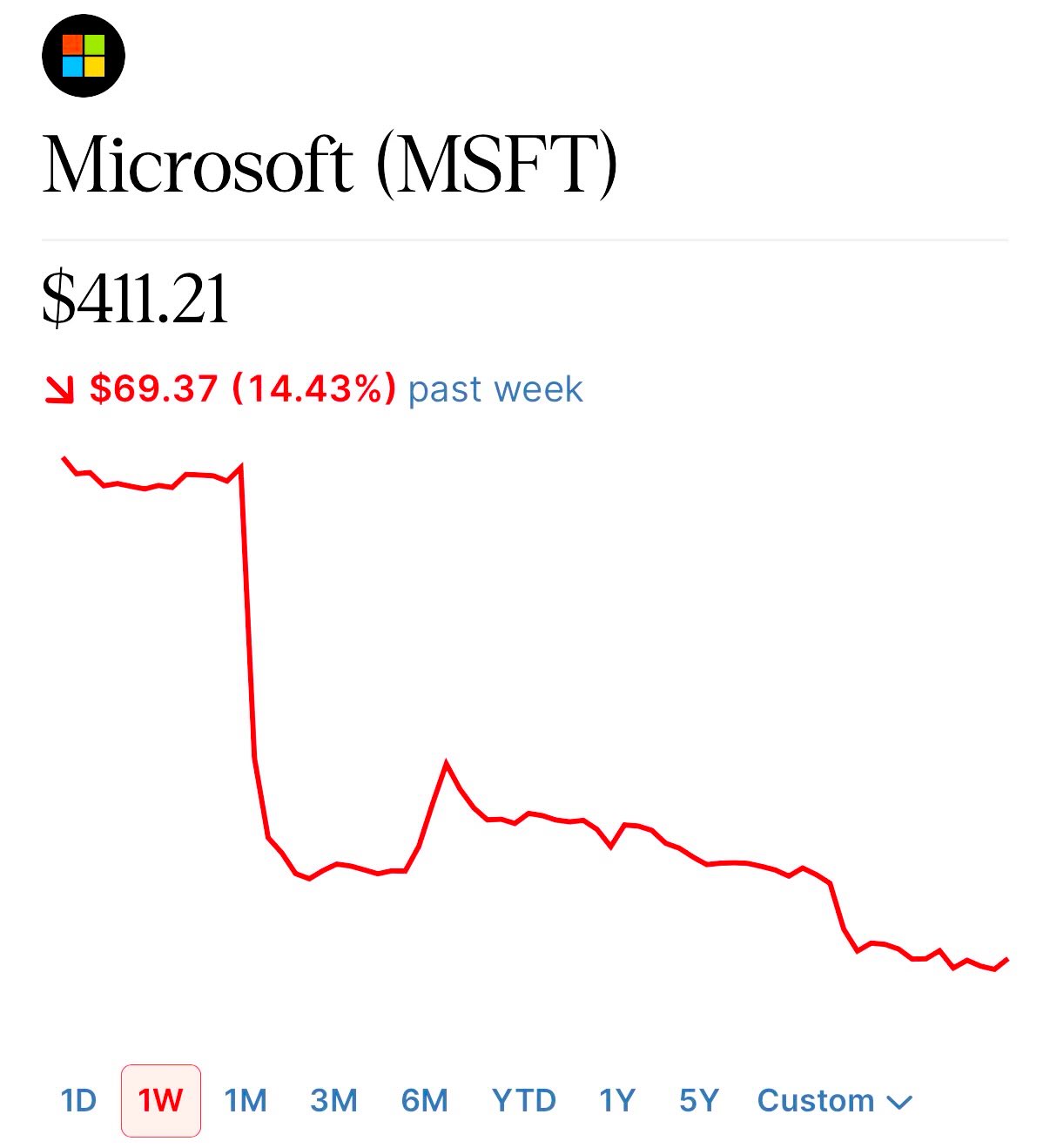
Task: Switch chart to 3M range
Action: pyautogui.click(x=333, y=1101)
